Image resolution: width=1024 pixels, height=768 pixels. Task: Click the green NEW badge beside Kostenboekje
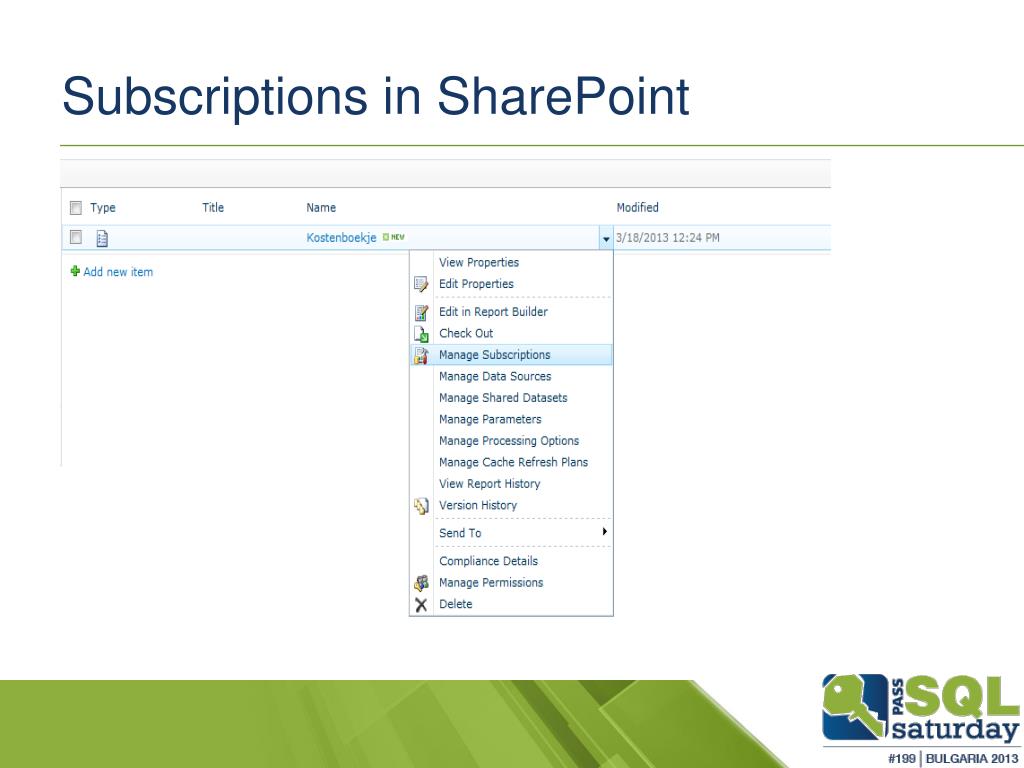(x=394, y=237)
